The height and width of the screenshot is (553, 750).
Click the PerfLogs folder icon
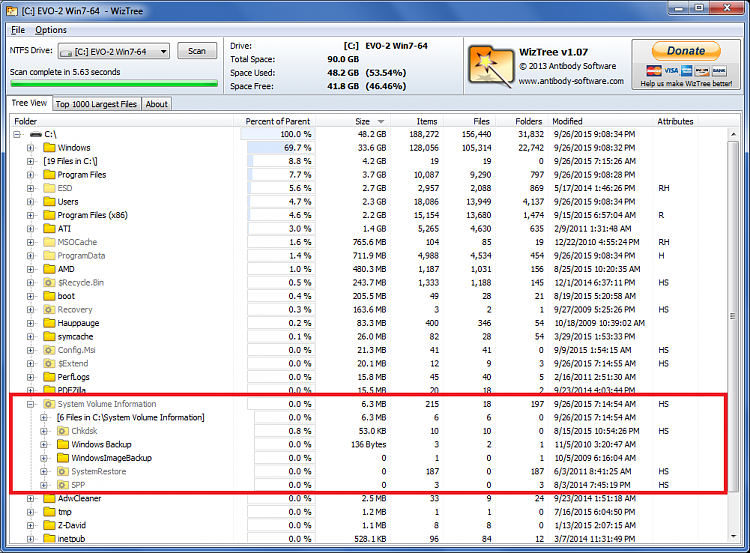point(49,376)
